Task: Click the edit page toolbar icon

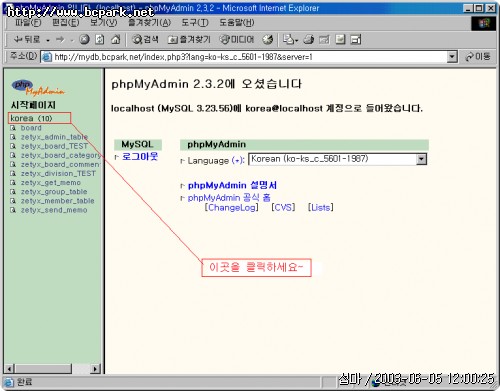Action: [324, 40]
